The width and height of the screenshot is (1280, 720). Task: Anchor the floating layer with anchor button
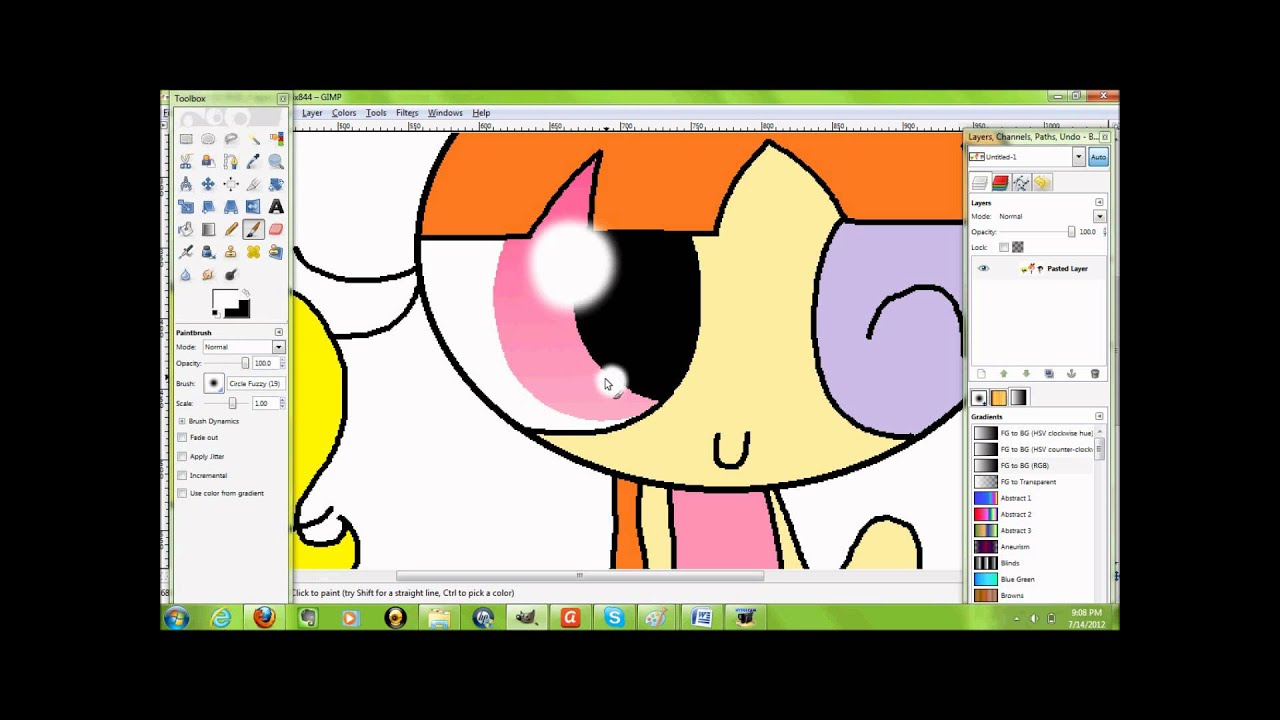pyautogui.click(x=1071, y=374)
